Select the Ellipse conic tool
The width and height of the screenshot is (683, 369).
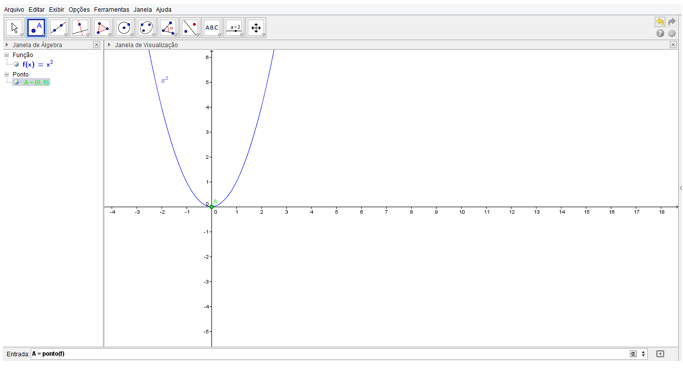[146, 28]
